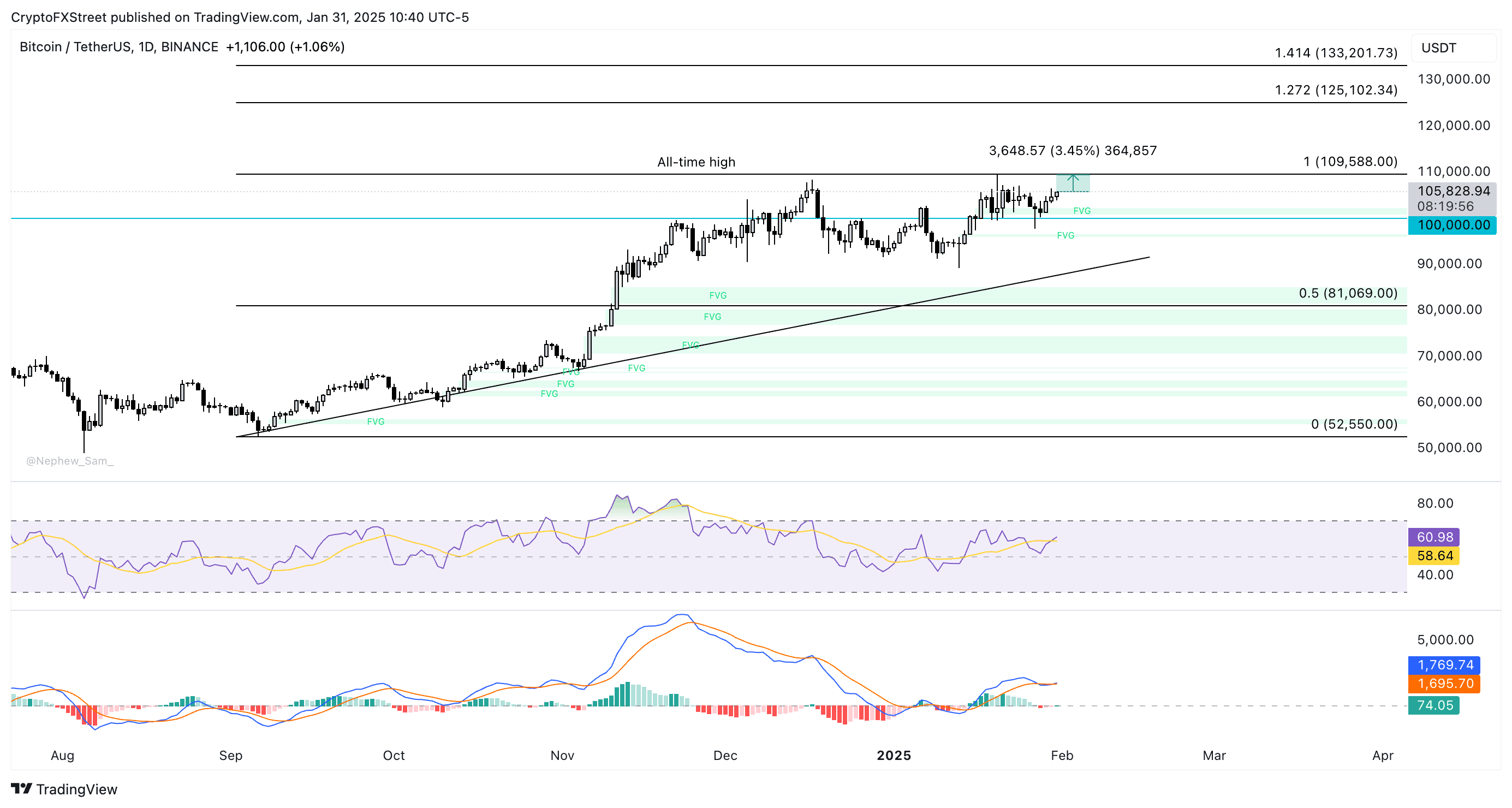Screen dimensions: 1512x808
Task: Click the 130,000.00 price axis label
Action: pyautogui.click(x=1454, y=79)
